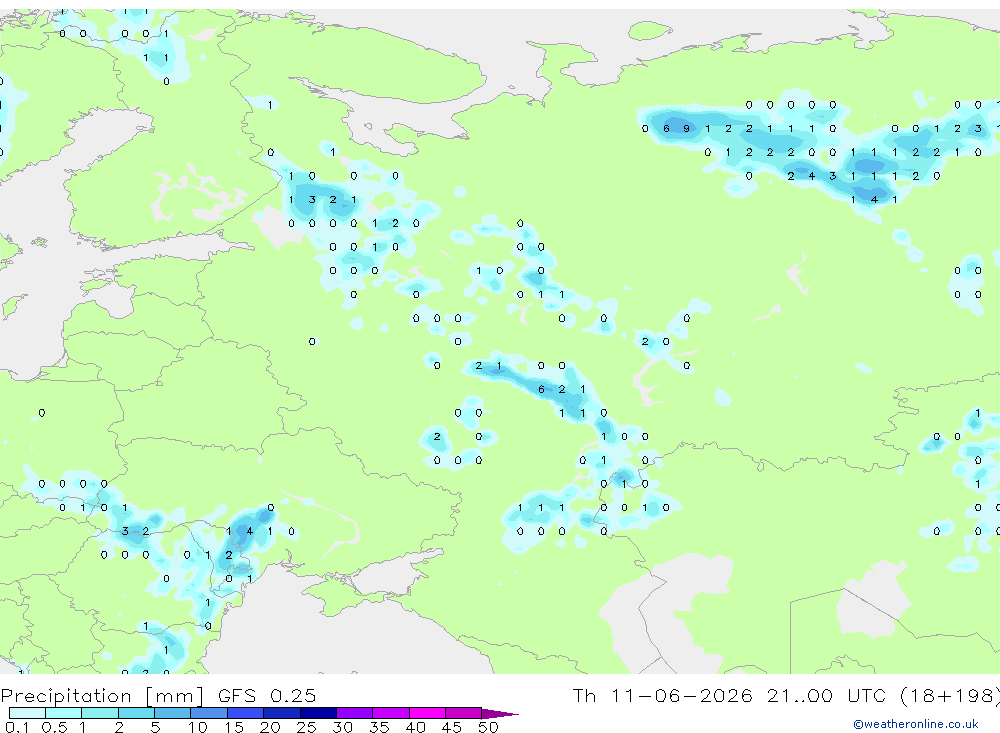Screen dimensions: 1000x733
Task: Click the '15' legend scale label
Action: coord(234,727)
